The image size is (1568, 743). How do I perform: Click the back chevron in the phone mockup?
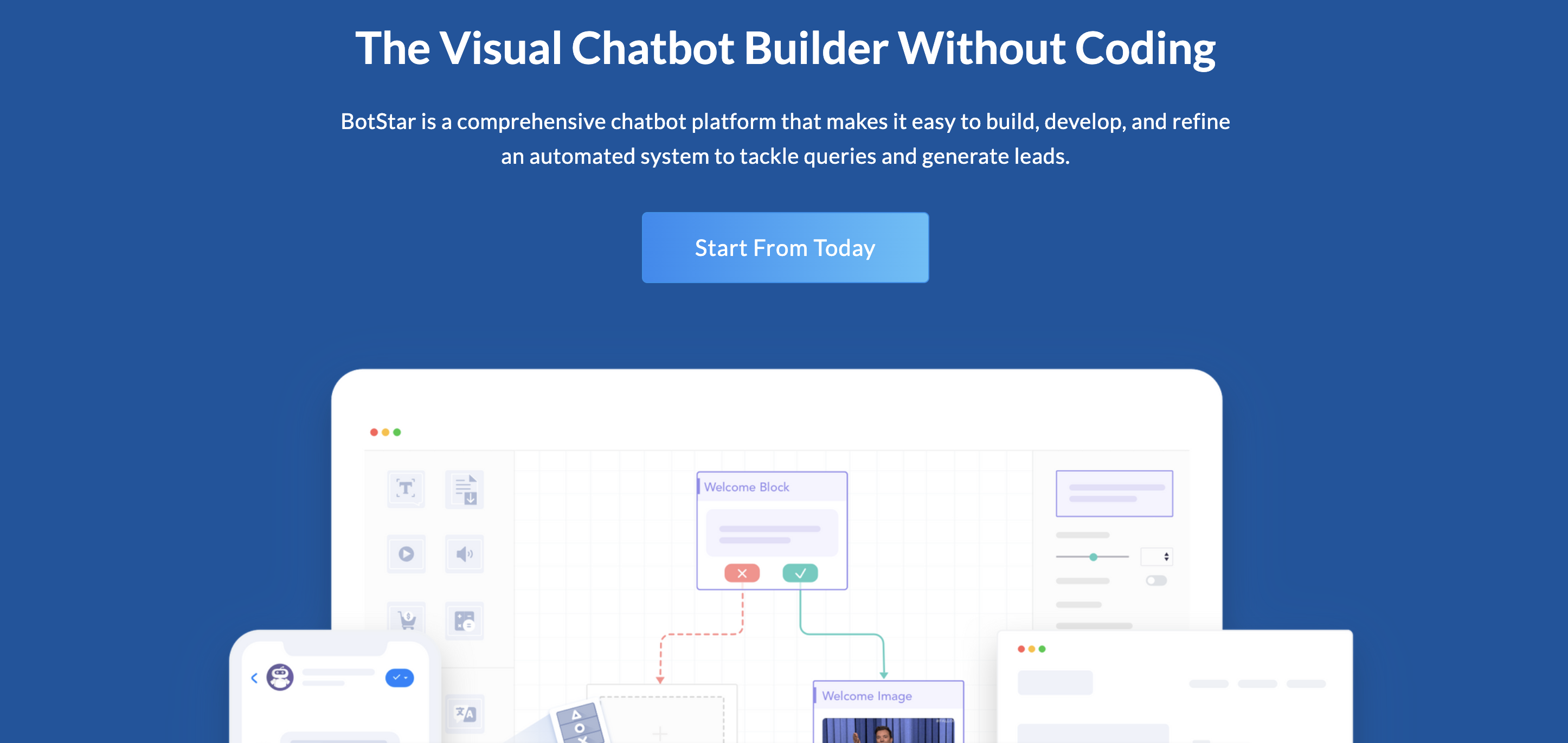[x=254, y=677]
